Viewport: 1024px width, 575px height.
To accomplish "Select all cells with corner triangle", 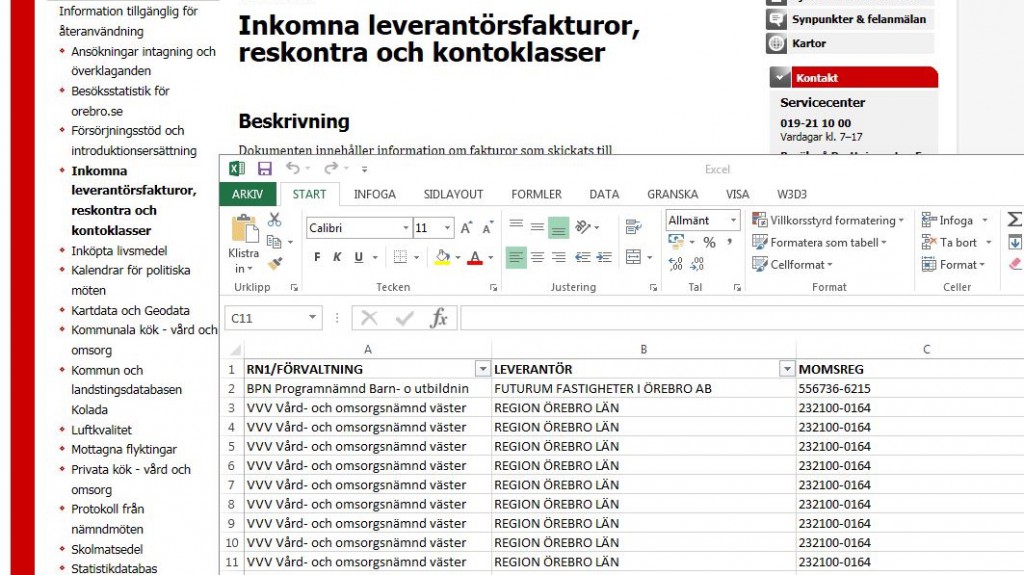I will tap(235, 350).
